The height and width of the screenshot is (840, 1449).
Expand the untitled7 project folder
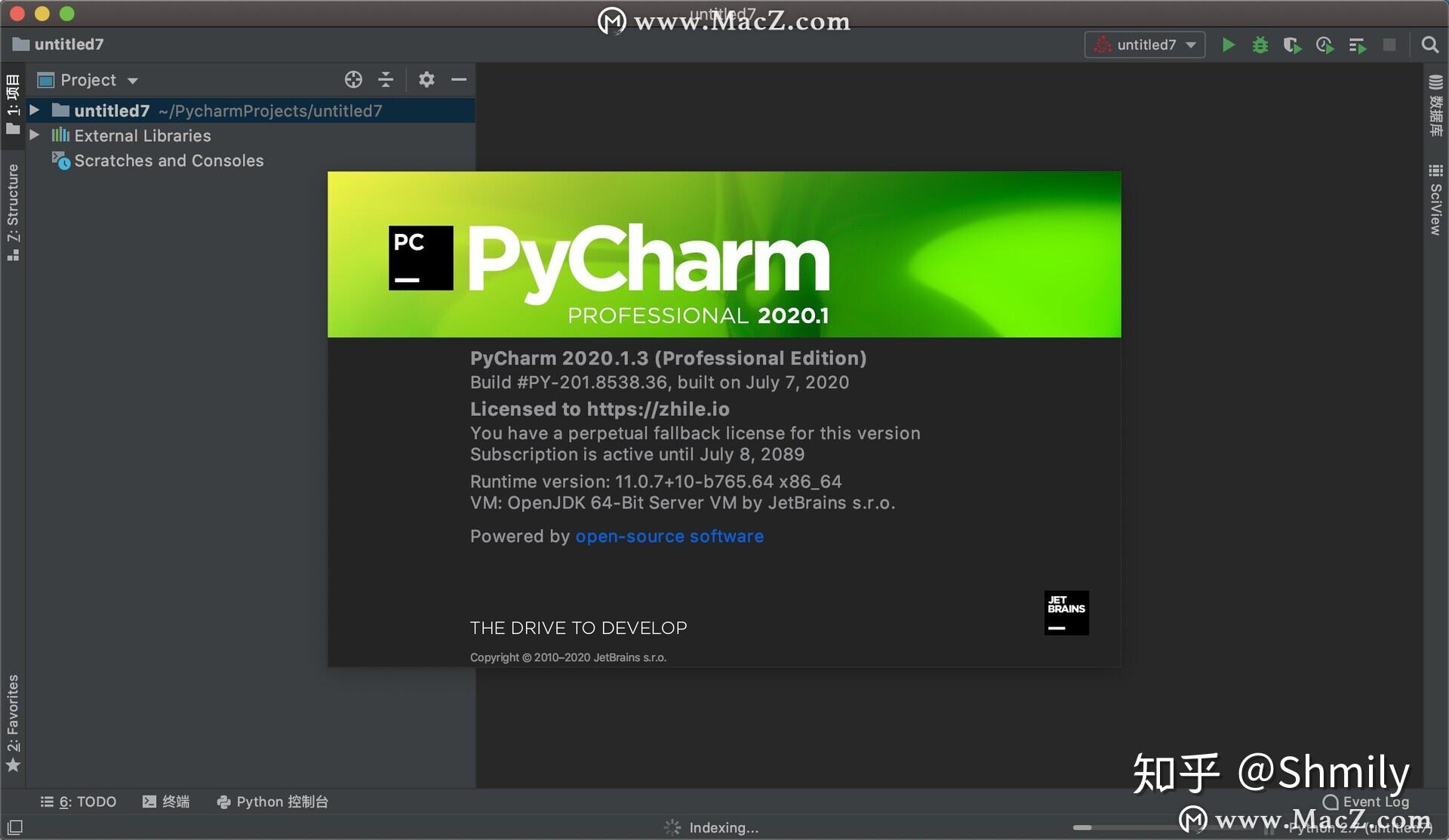[35, 110]
